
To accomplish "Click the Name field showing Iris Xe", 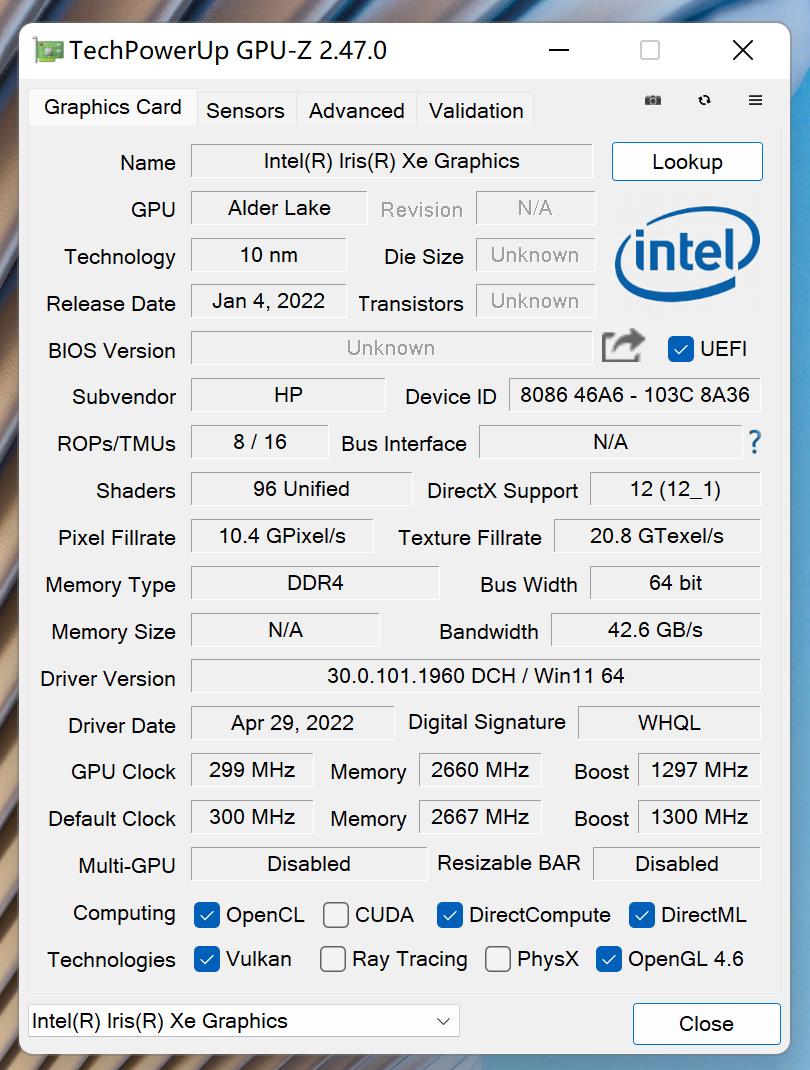I will [x=391, y=161].
